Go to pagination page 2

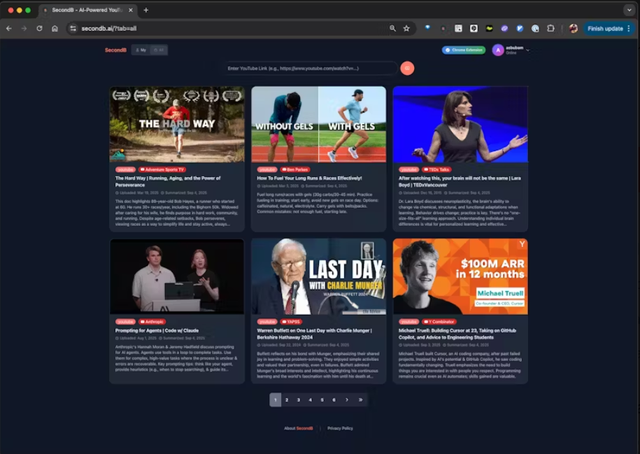click(x=287, y=400)
